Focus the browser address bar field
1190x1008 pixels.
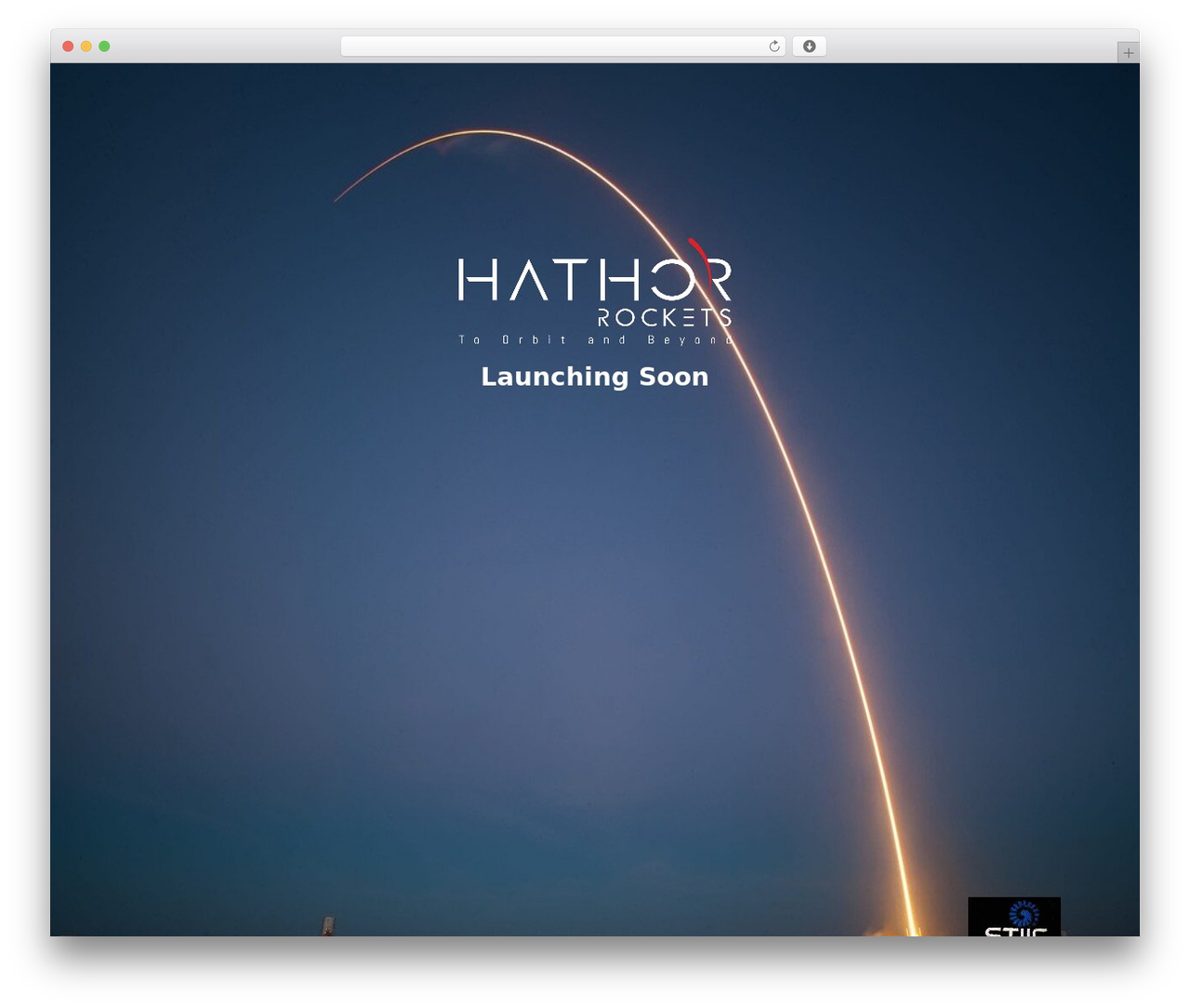pyautogui.click(x=562, y=46)
